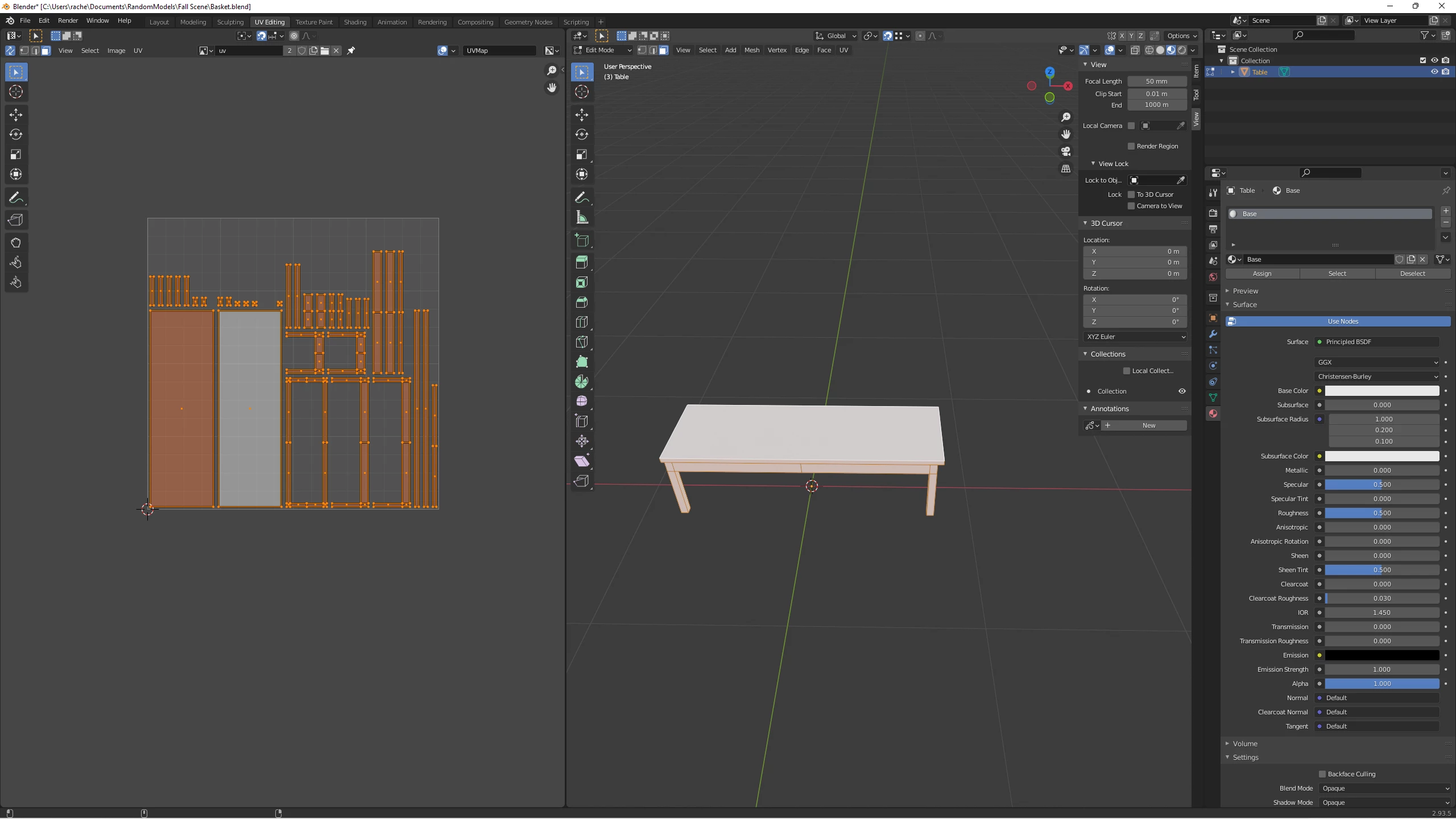Enable the Render Region checkbox
The image size is (1456, 819).
coord(1131,146)
